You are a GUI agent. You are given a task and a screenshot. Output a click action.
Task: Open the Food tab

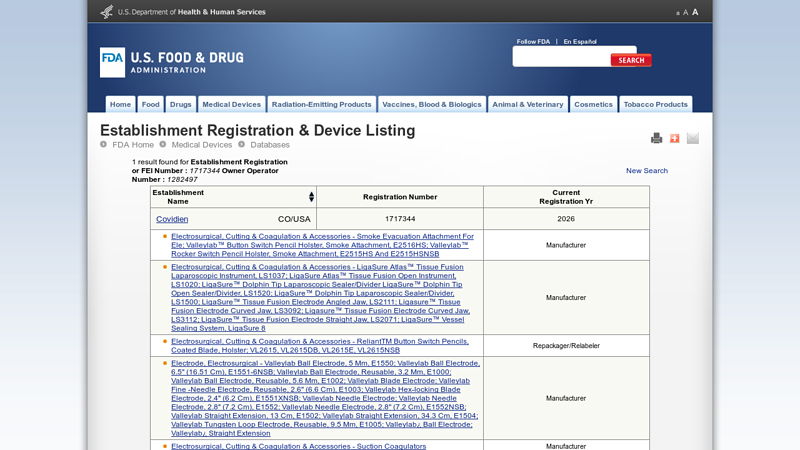(x=151, y=104)
